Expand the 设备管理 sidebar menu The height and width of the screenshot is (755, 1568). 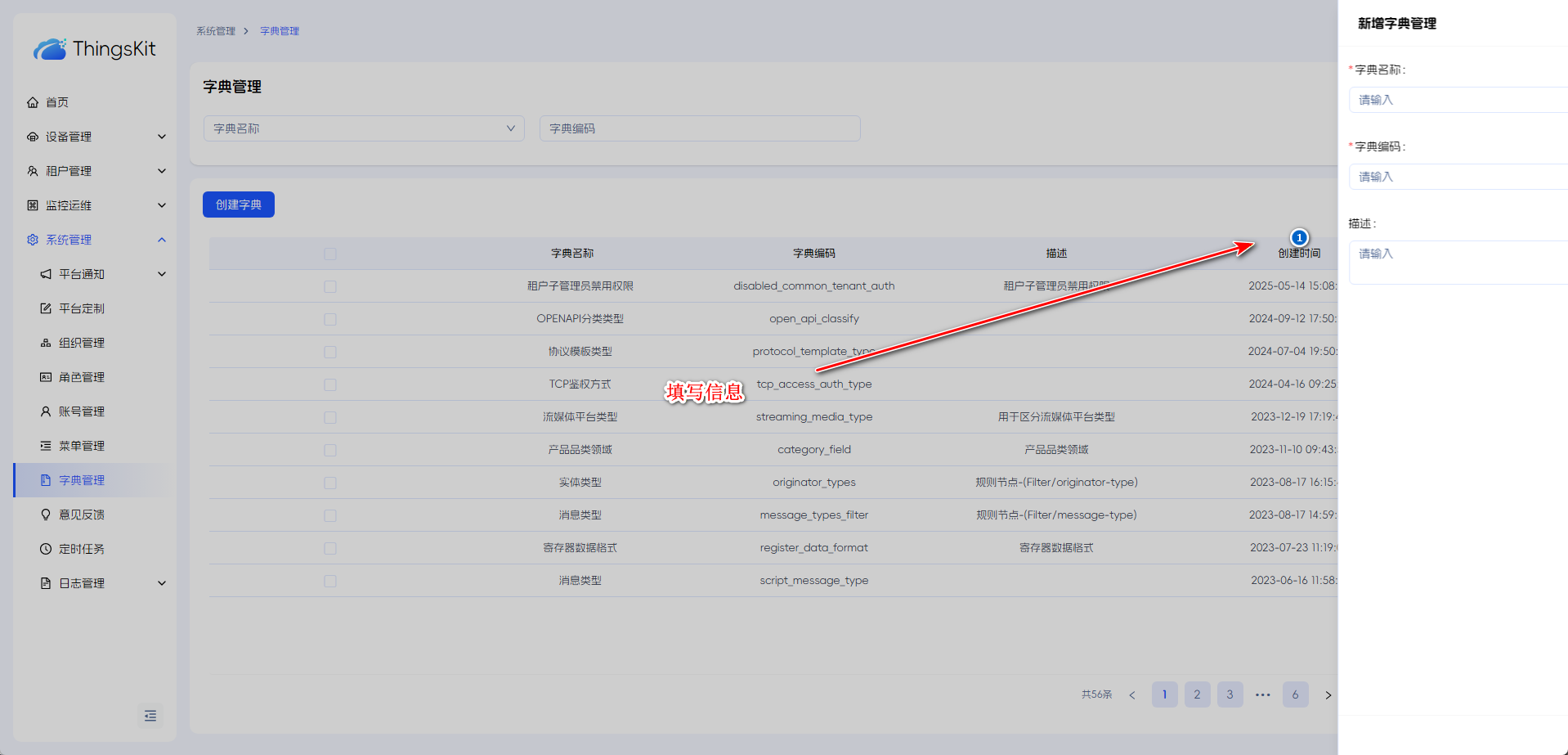[96, 137]
